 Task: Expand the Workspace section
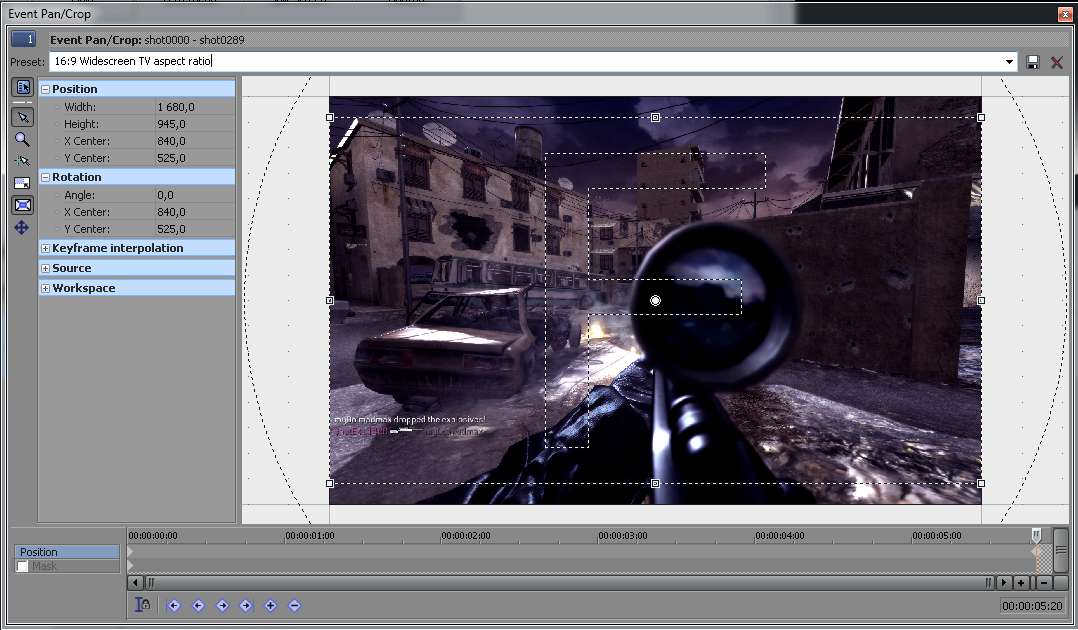click(x=45, y=288)
